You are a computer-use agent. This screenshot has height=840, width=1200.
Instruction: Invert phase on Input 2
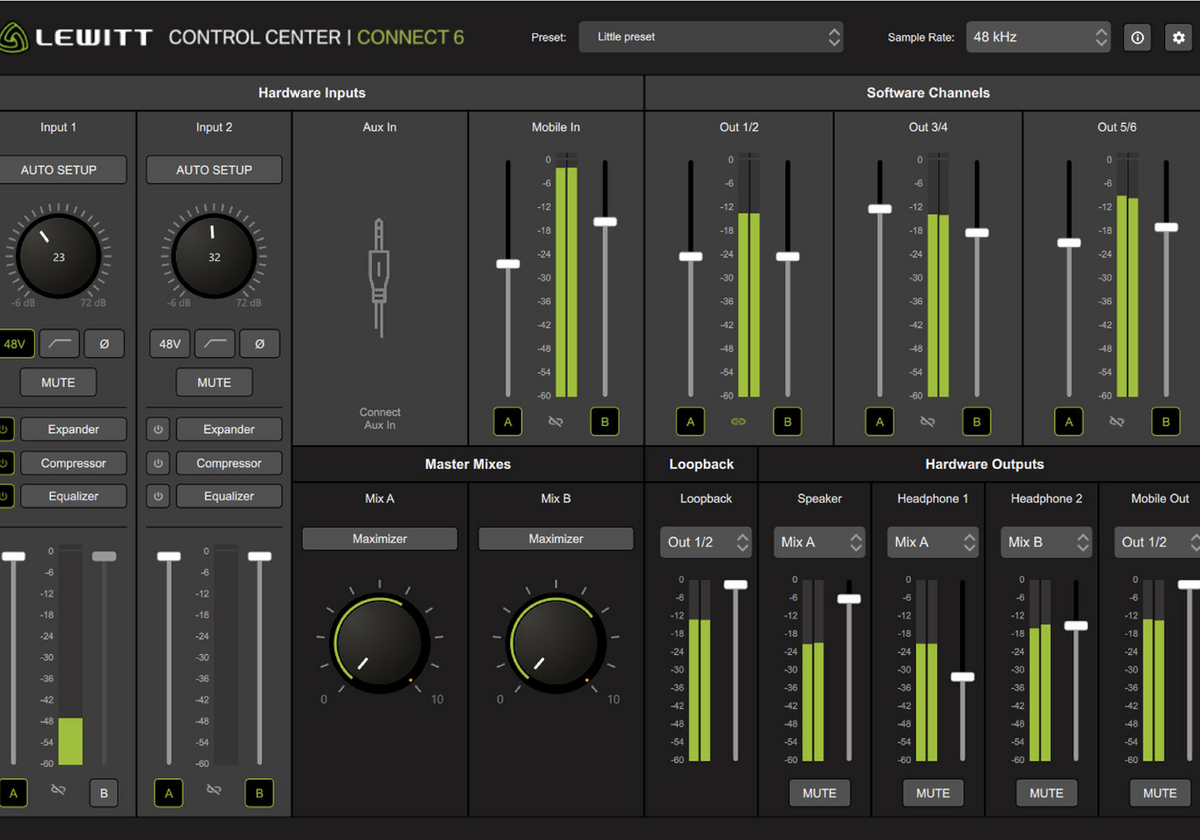[x=260, y=344]
